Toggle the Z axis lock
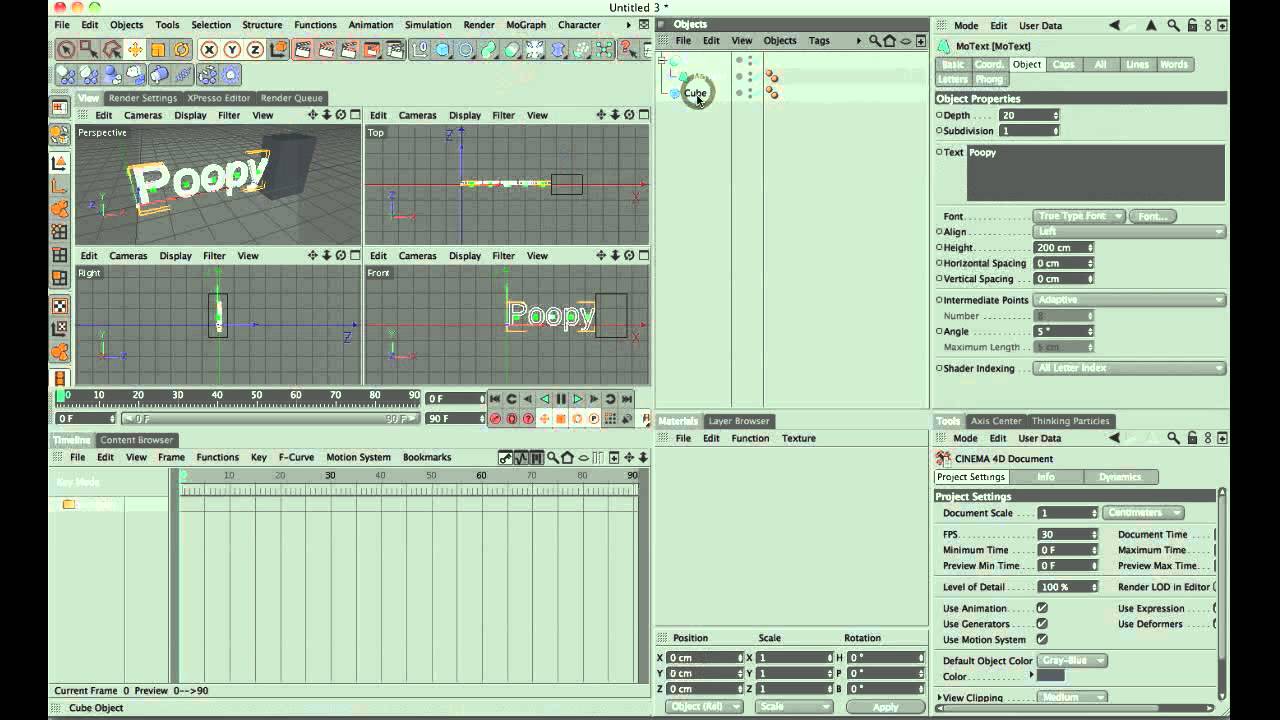This screenshot has height=720, width=1280. [255, 50]
